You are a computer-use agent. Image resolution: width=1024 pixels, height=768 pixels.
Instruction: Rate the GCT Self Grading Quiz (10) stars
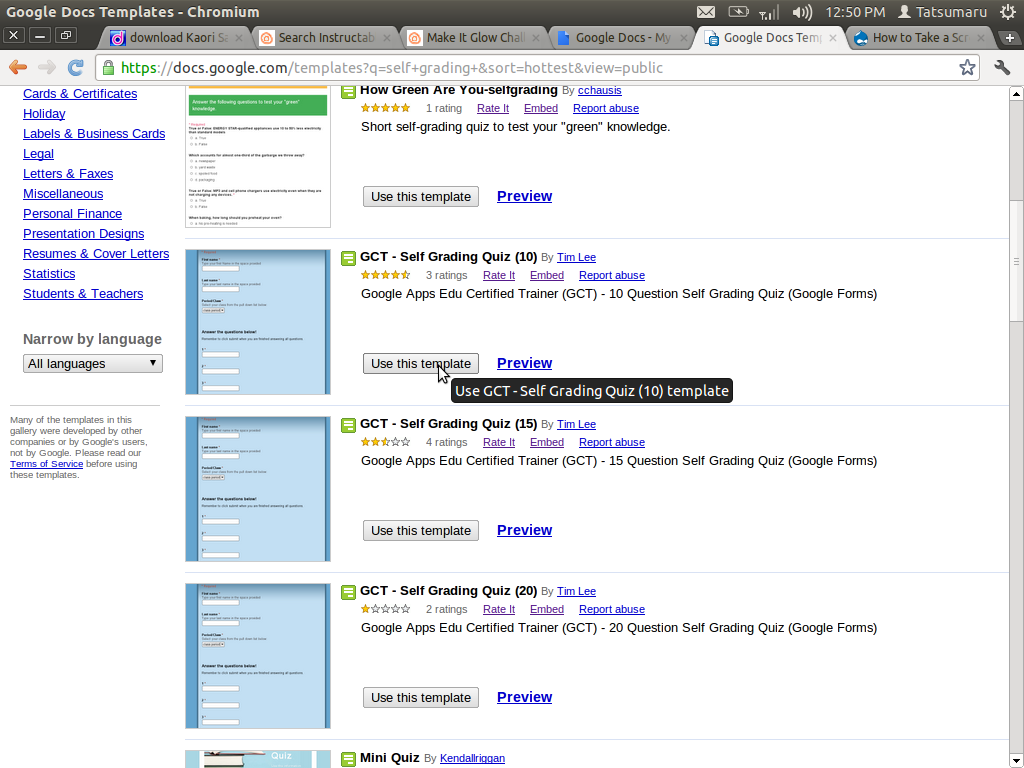click(x=385, y=275)
